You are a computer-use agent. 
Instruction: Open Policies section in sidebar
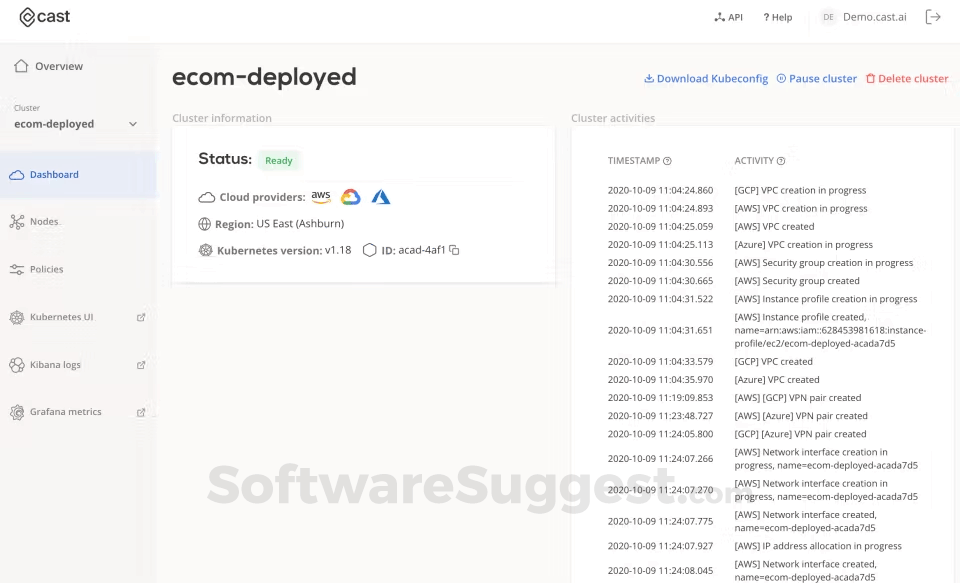pos(46,269)
